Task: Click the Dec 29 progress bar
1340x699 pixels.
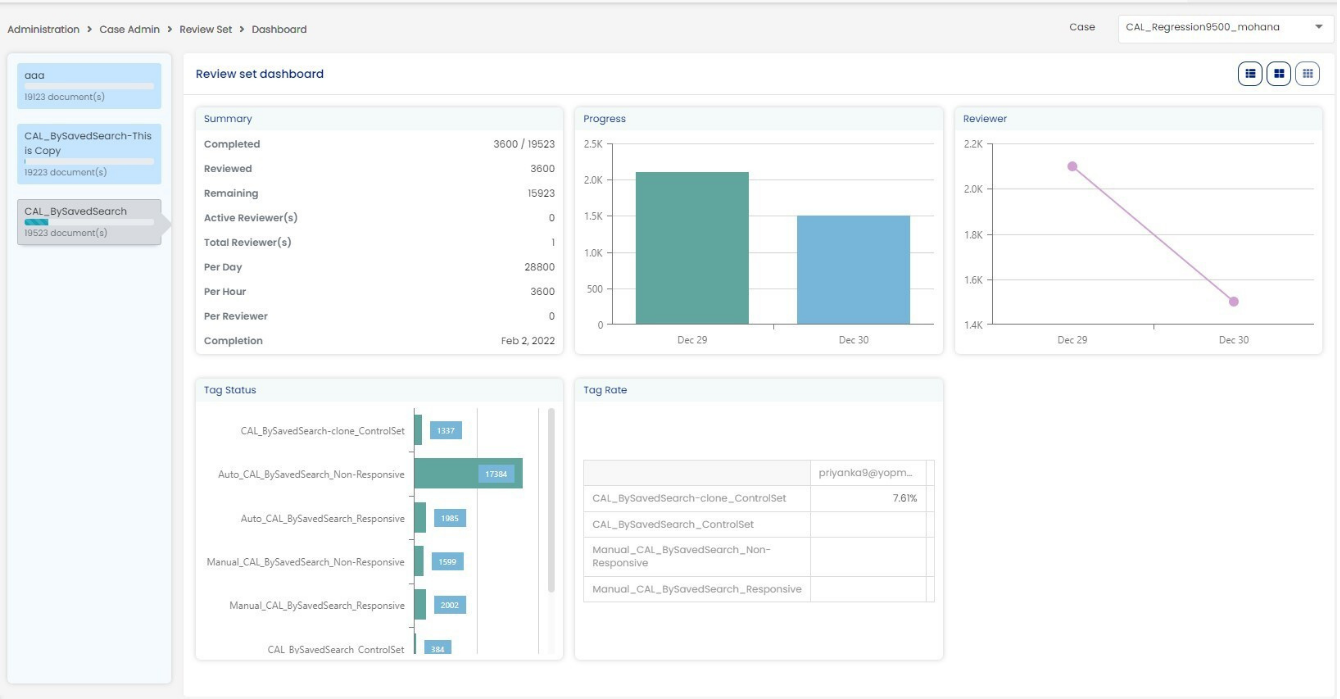Action: click(692, 248)
